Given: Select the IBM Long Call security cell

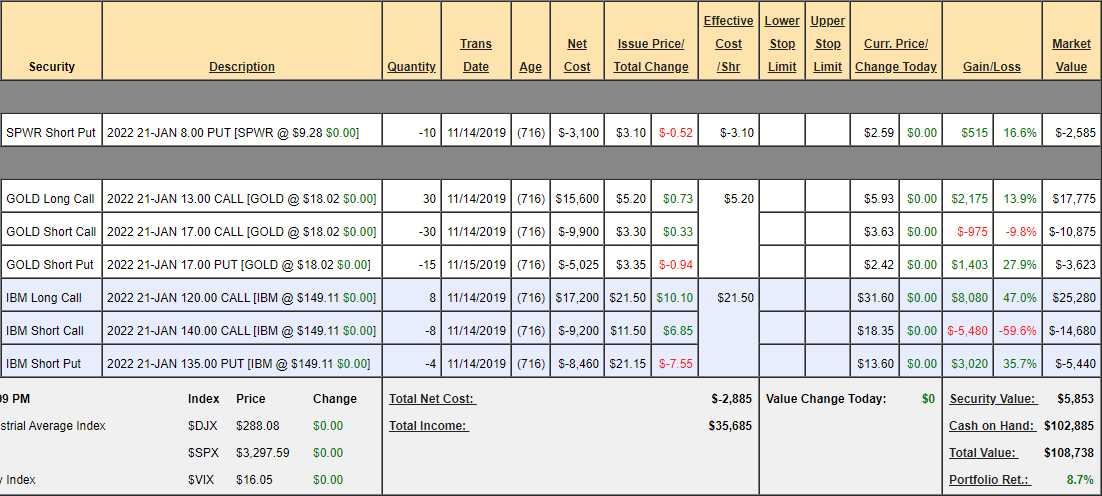Looking at the screenshot, I should [51, 297].
